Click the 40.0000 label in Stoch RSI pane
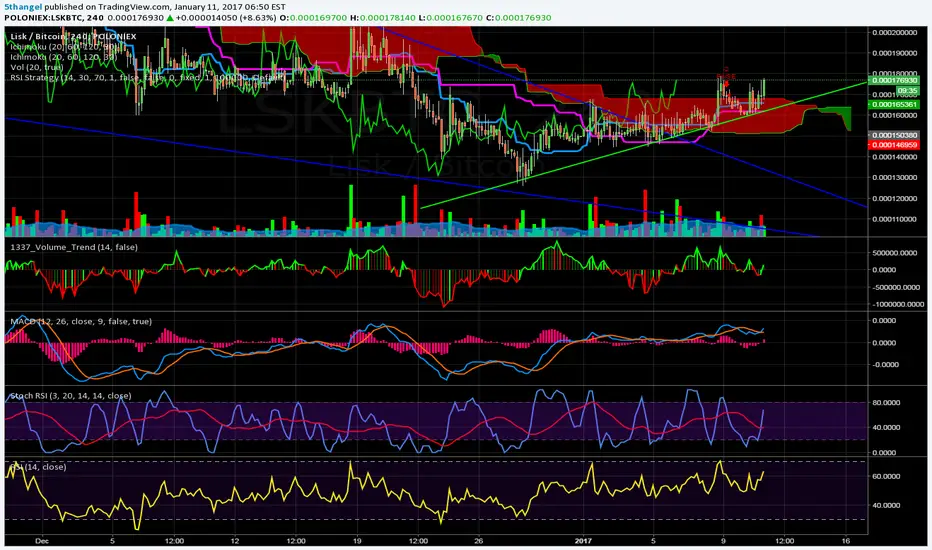Screen dimensions: 932x550 pyautogui.click(x=886, y=428)
